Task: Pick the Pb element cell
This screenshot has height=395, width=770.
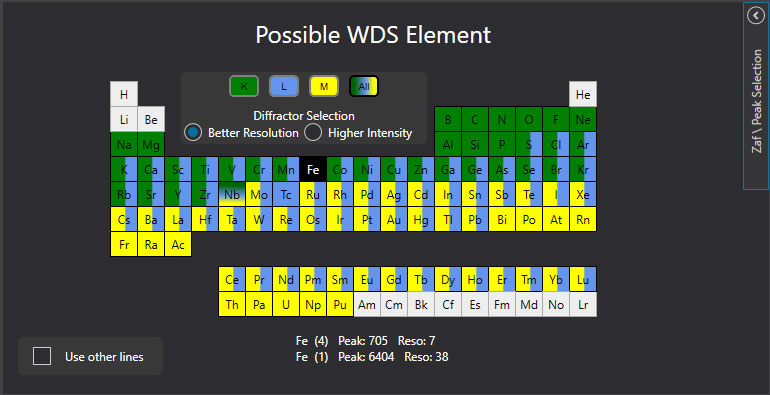Action: 475,220
